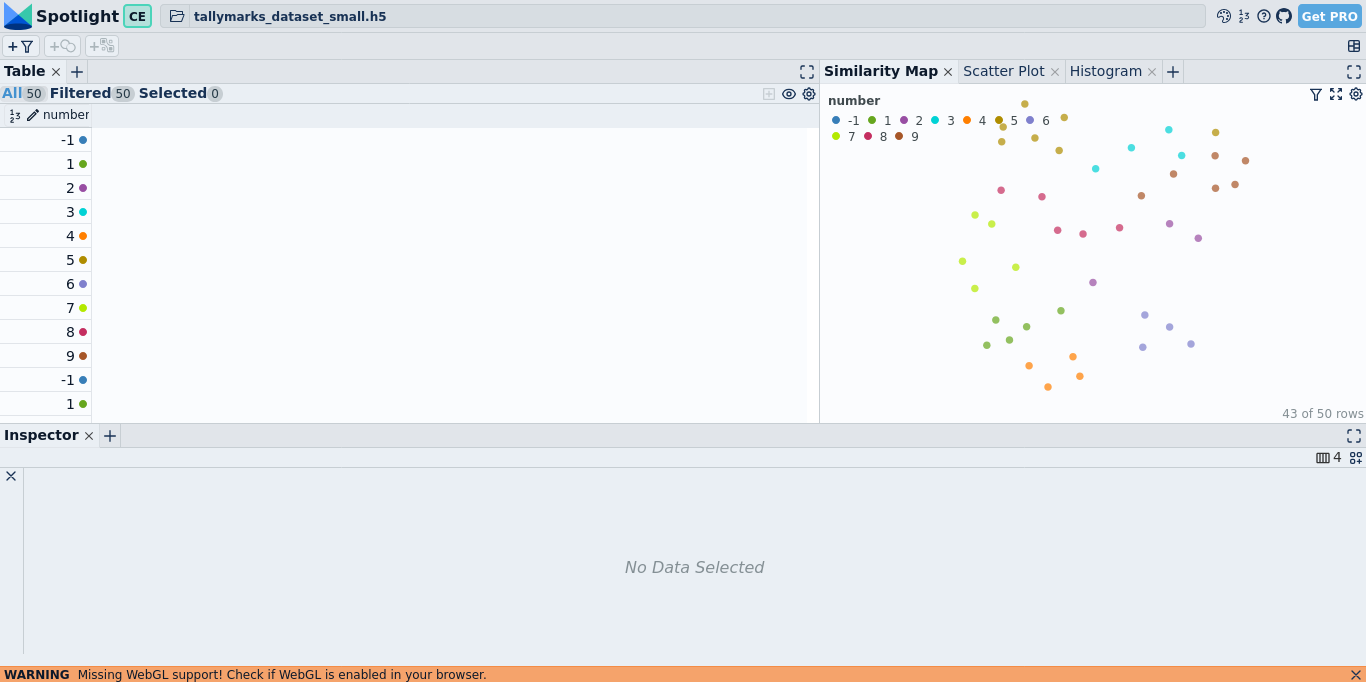Open the Similarity Map settings gear
Image resolution: width=1366 pixels, height=682 pixels.
click(1356, 94)
